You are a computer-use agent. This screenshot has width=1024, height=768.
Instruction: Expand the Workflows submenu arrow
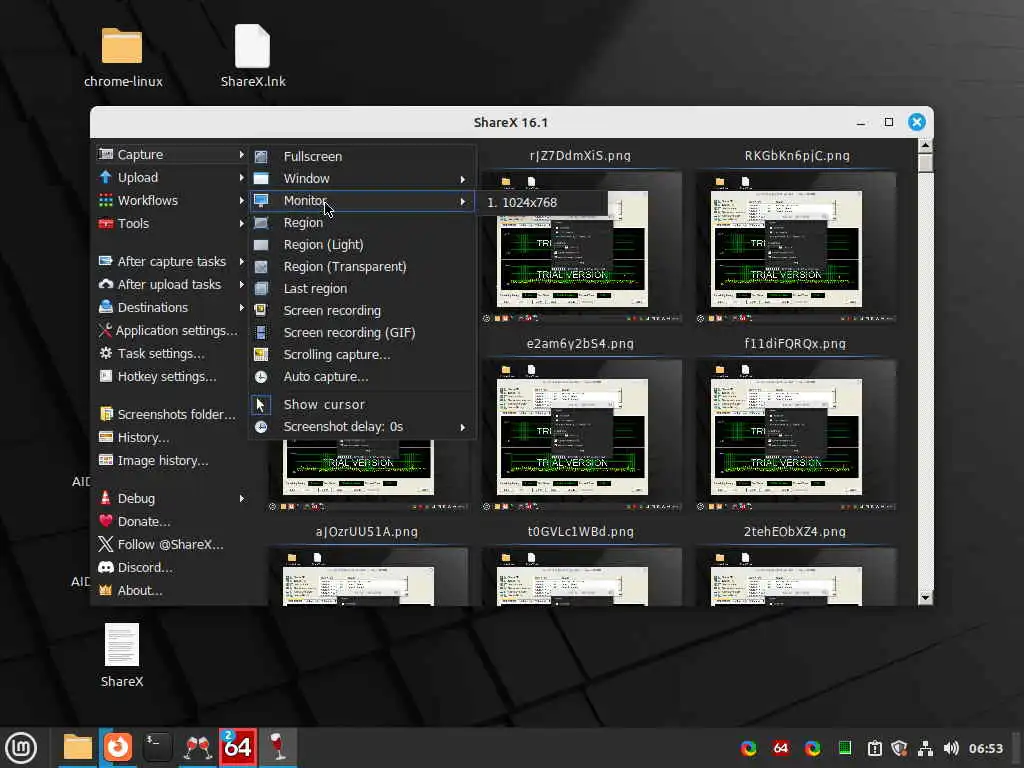[x=242, y=200]
